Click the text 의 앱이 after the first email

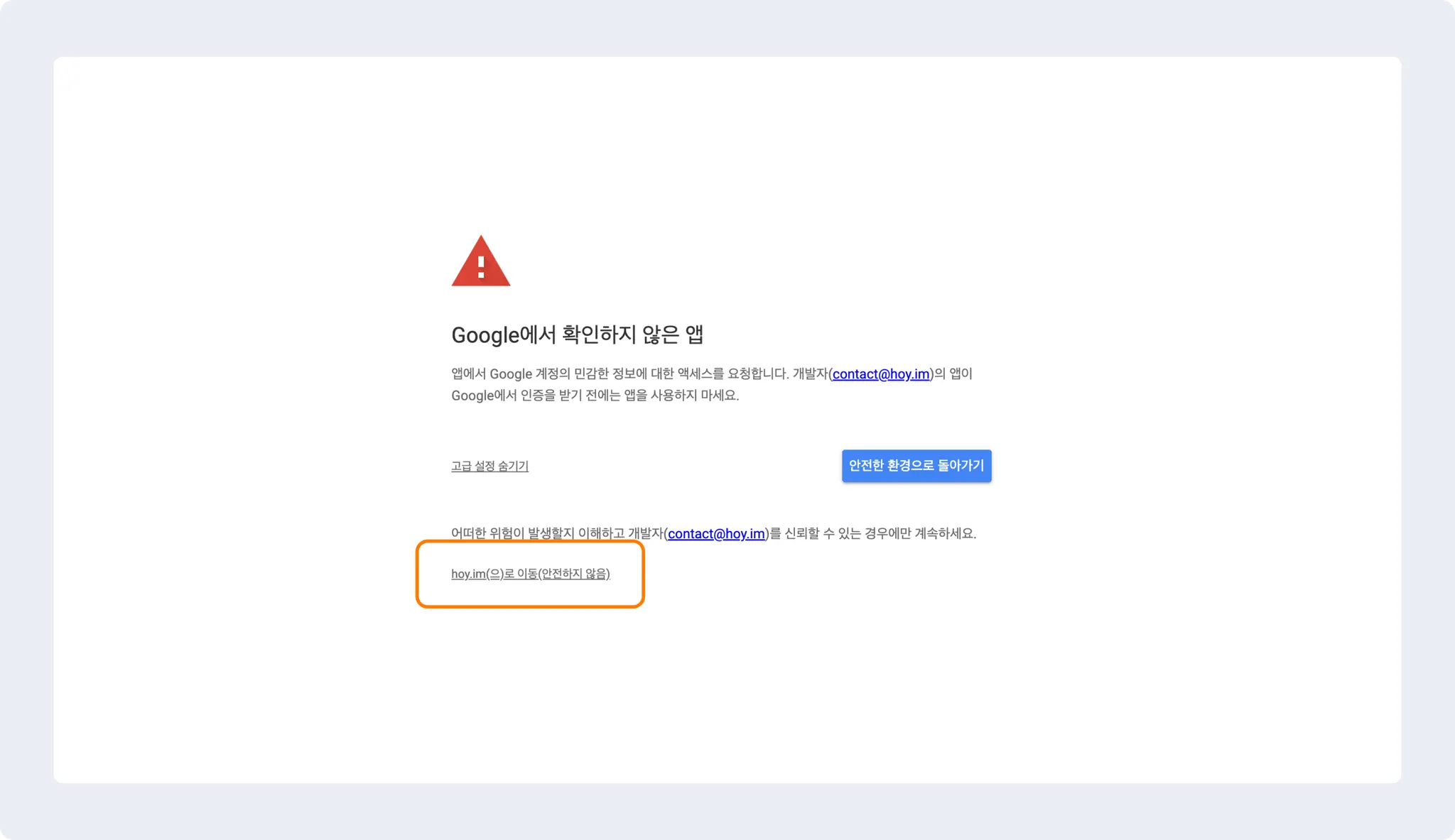tap(953, 374)
